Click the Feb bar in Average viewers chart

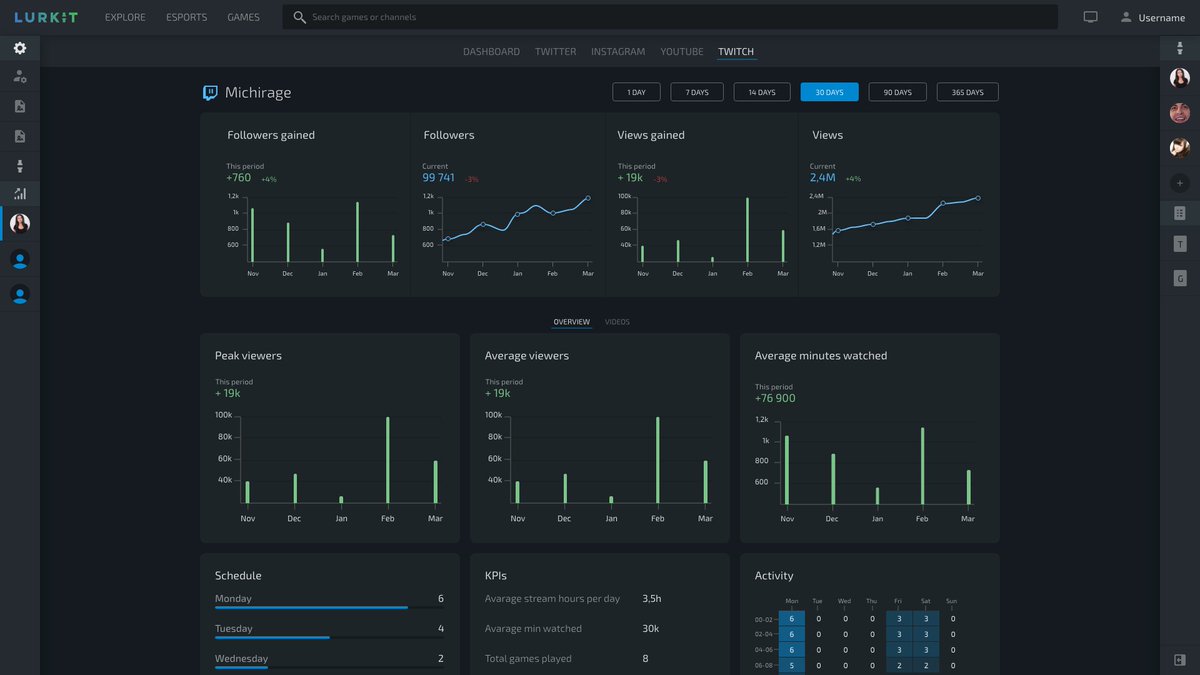click(658, 460)
